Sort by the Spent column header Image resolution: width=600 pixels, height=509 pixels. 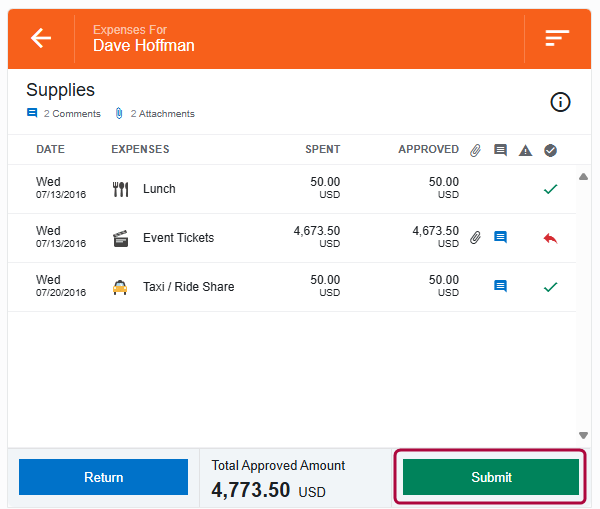[x=322, y=150]
